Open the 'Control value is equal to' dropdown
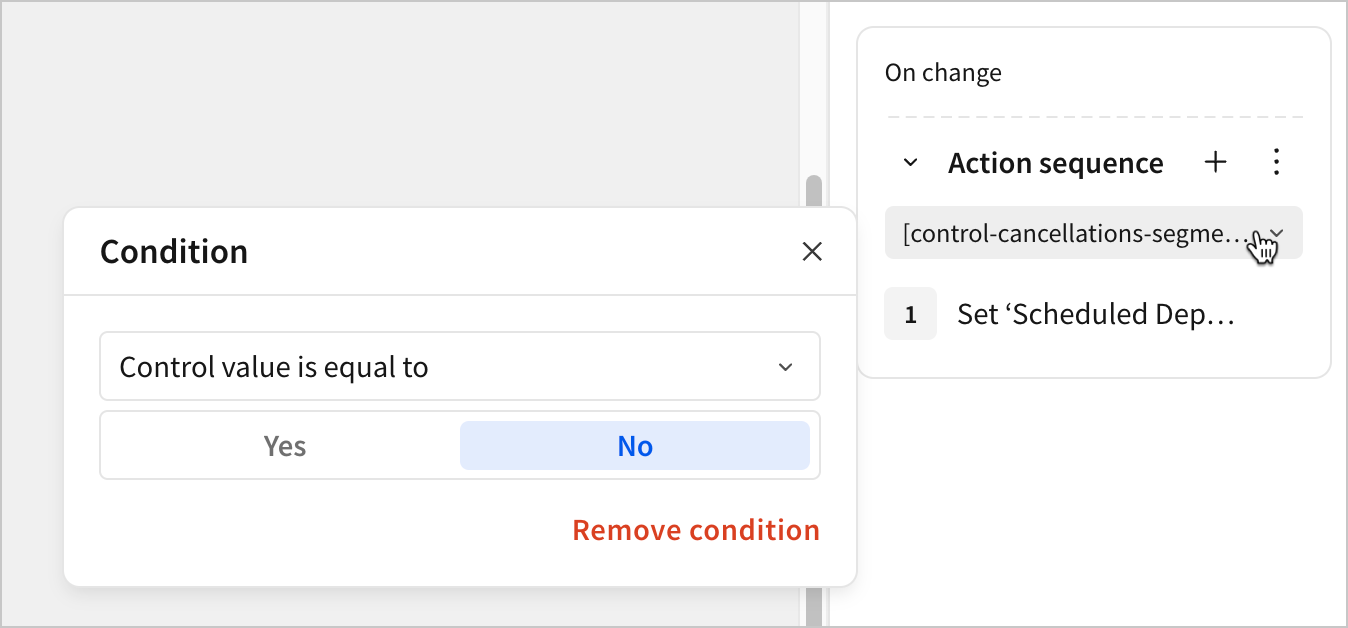The height and width of the screenshot is (628, 1348). coord(459,367)
